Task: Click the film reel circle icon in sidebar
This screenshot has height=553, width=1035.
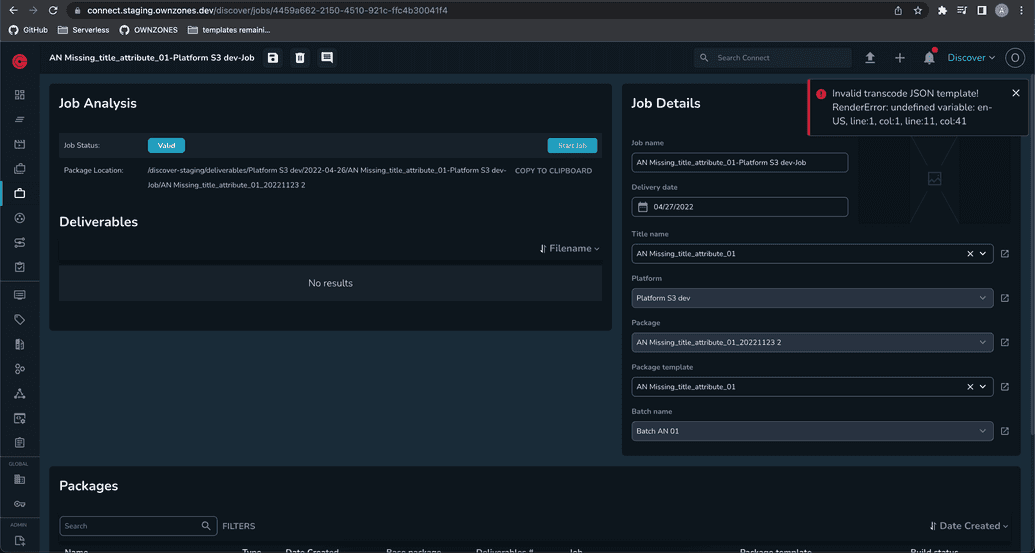Action: pyautogui.click(x=20, y=218)
